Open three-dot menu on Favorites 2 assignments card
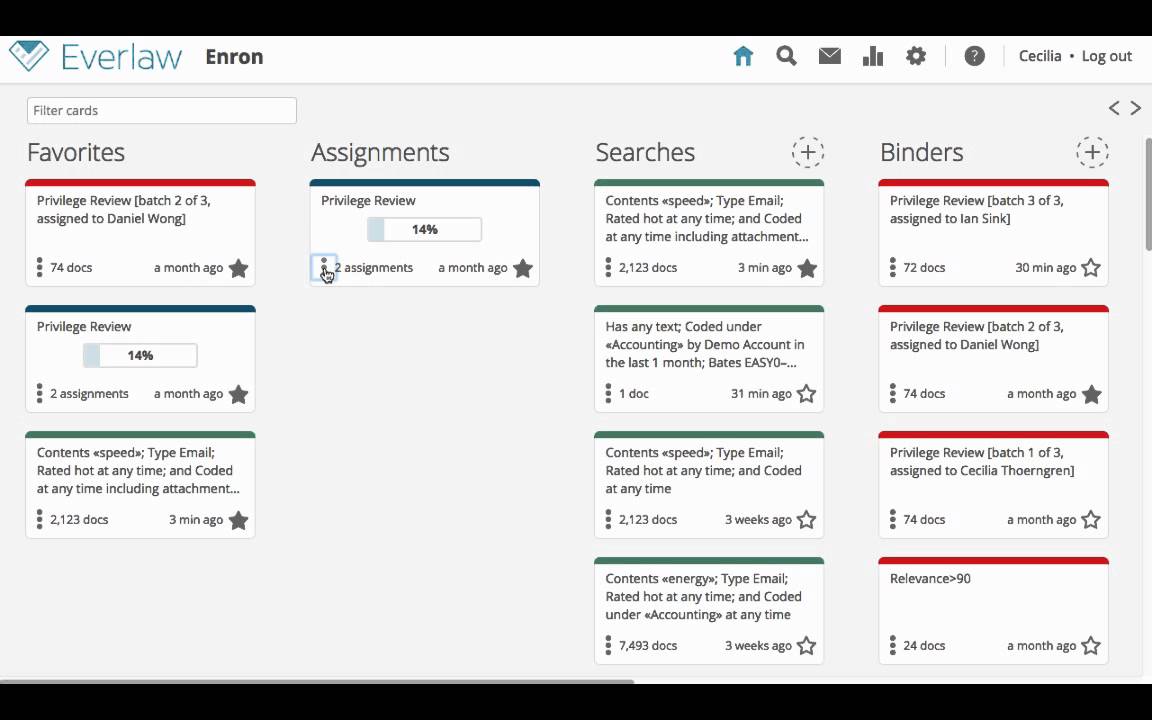This screenshot has height=720, width=1152. 40,394
